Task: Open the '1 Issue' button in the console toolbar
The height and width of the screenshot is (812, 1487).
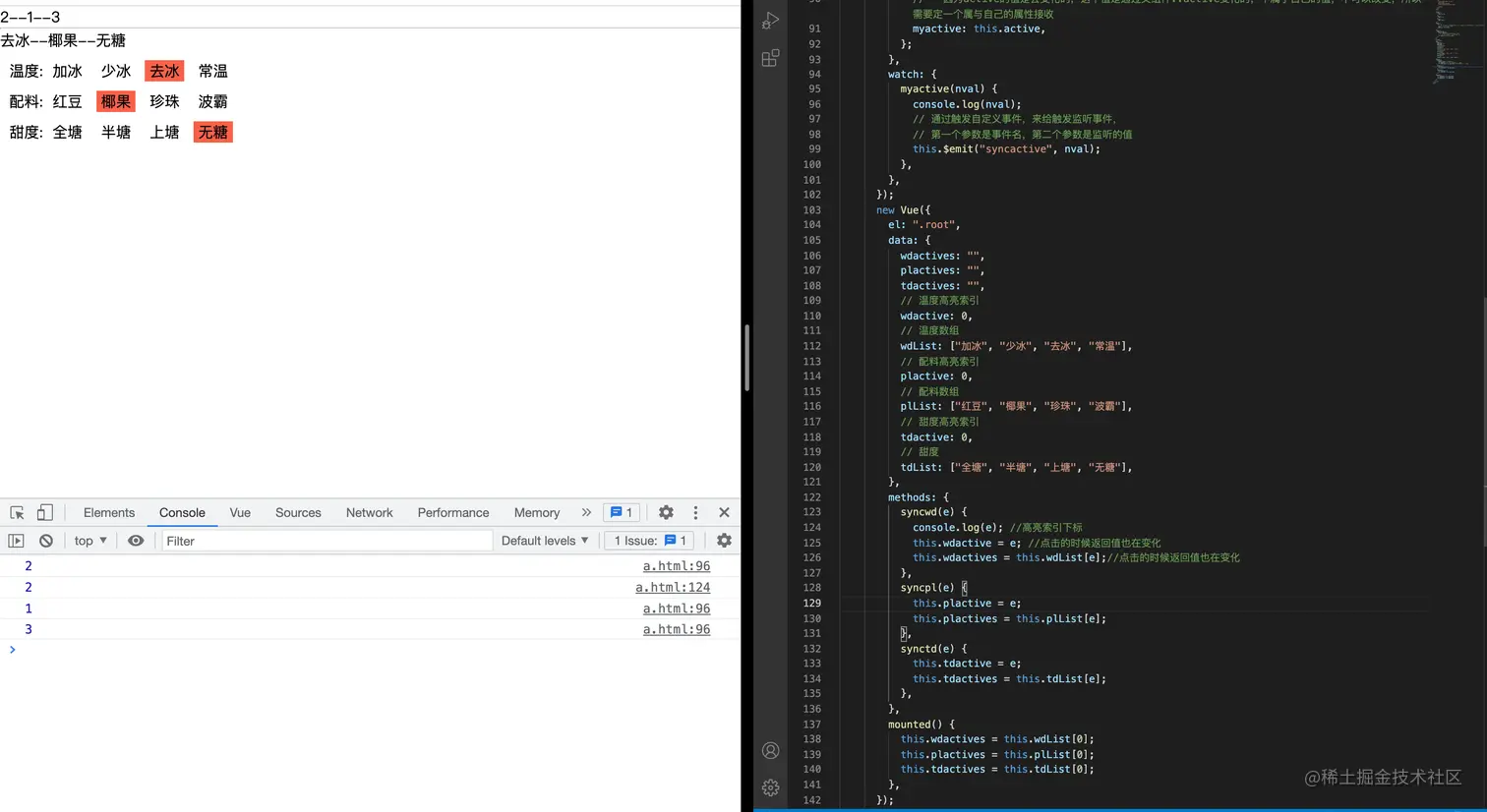Action: pos(649,541)
